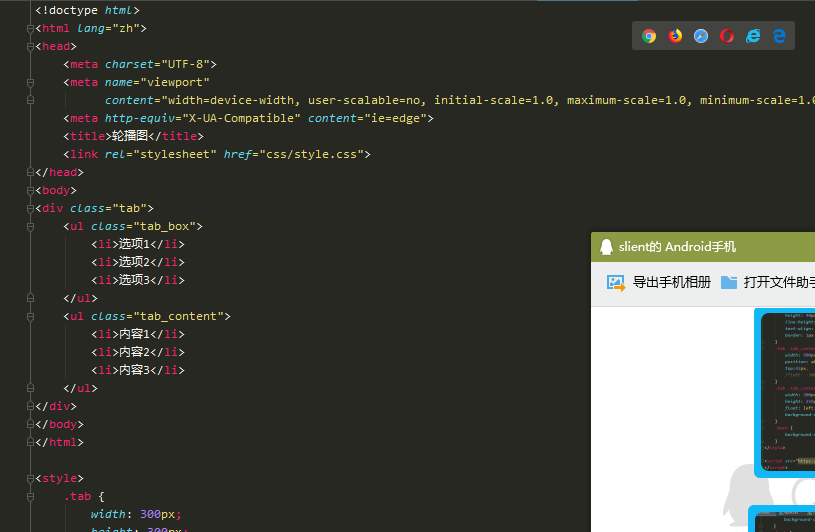This screenshot has width=815, height=532.
Task: Click fold end marker at closing head
Action: [30, 172]
